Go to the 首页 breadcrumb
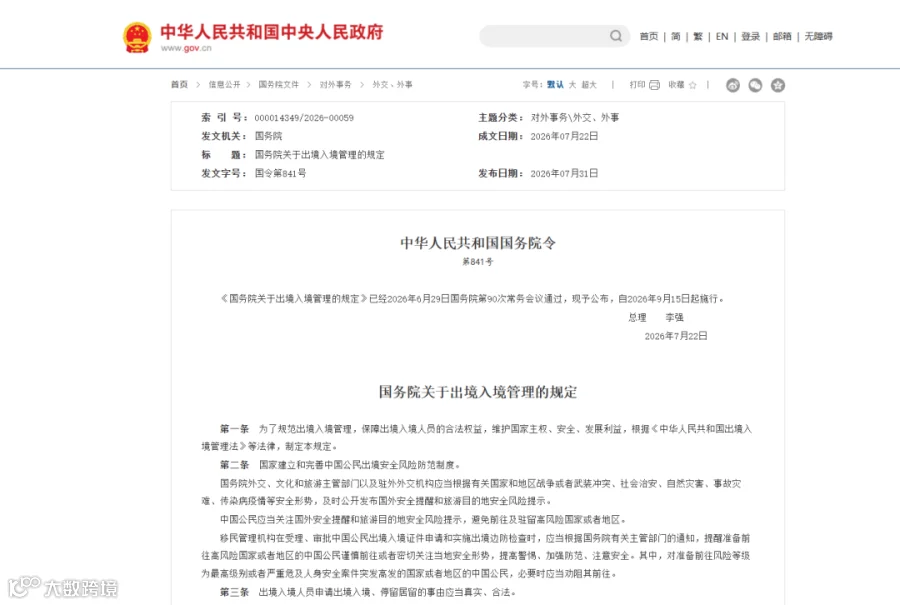Viewport: 900px width, 605px height. click(179, 84)
